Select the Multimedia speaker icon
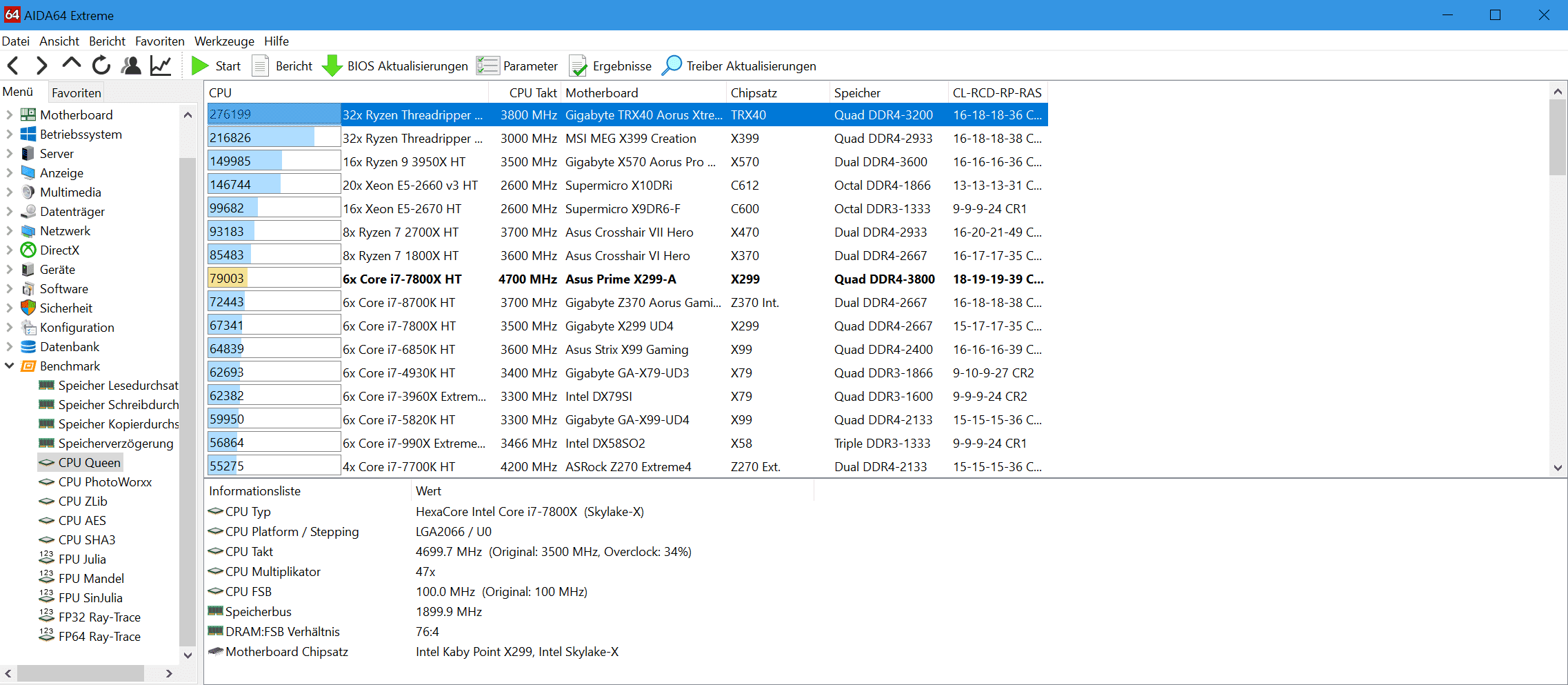The height and width of the screenshot is (685, 1568). point(28,192)
